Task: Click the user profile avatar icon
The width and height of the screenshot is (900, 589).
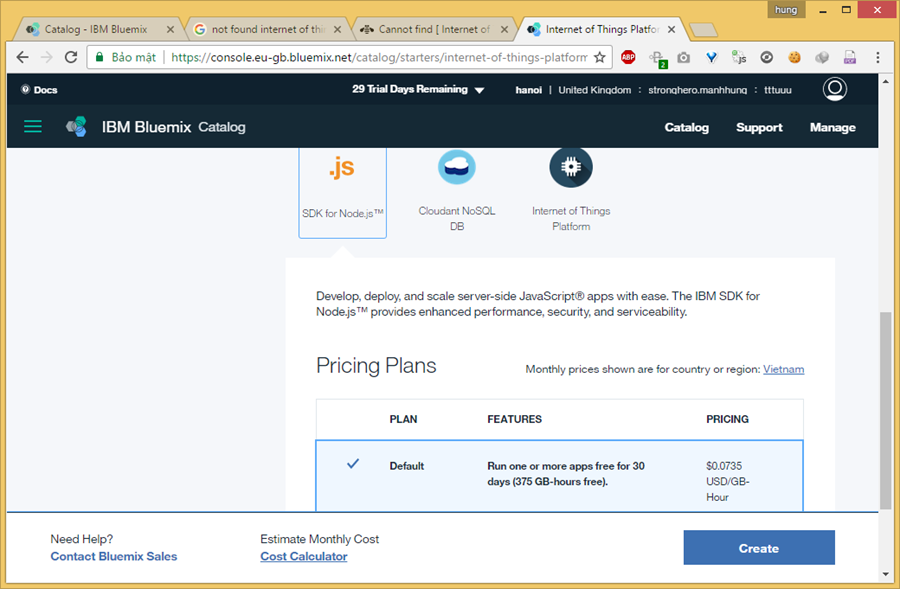Action: click(834, 90)
